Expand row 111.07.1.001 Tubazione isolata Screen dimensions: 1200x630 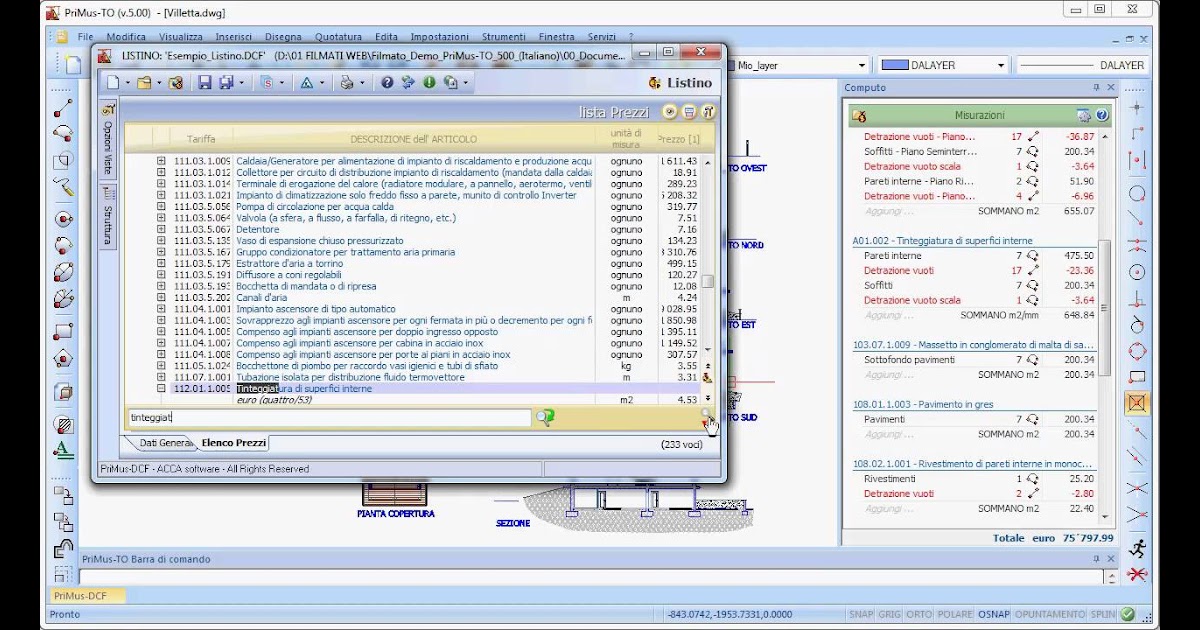[161, 377]
